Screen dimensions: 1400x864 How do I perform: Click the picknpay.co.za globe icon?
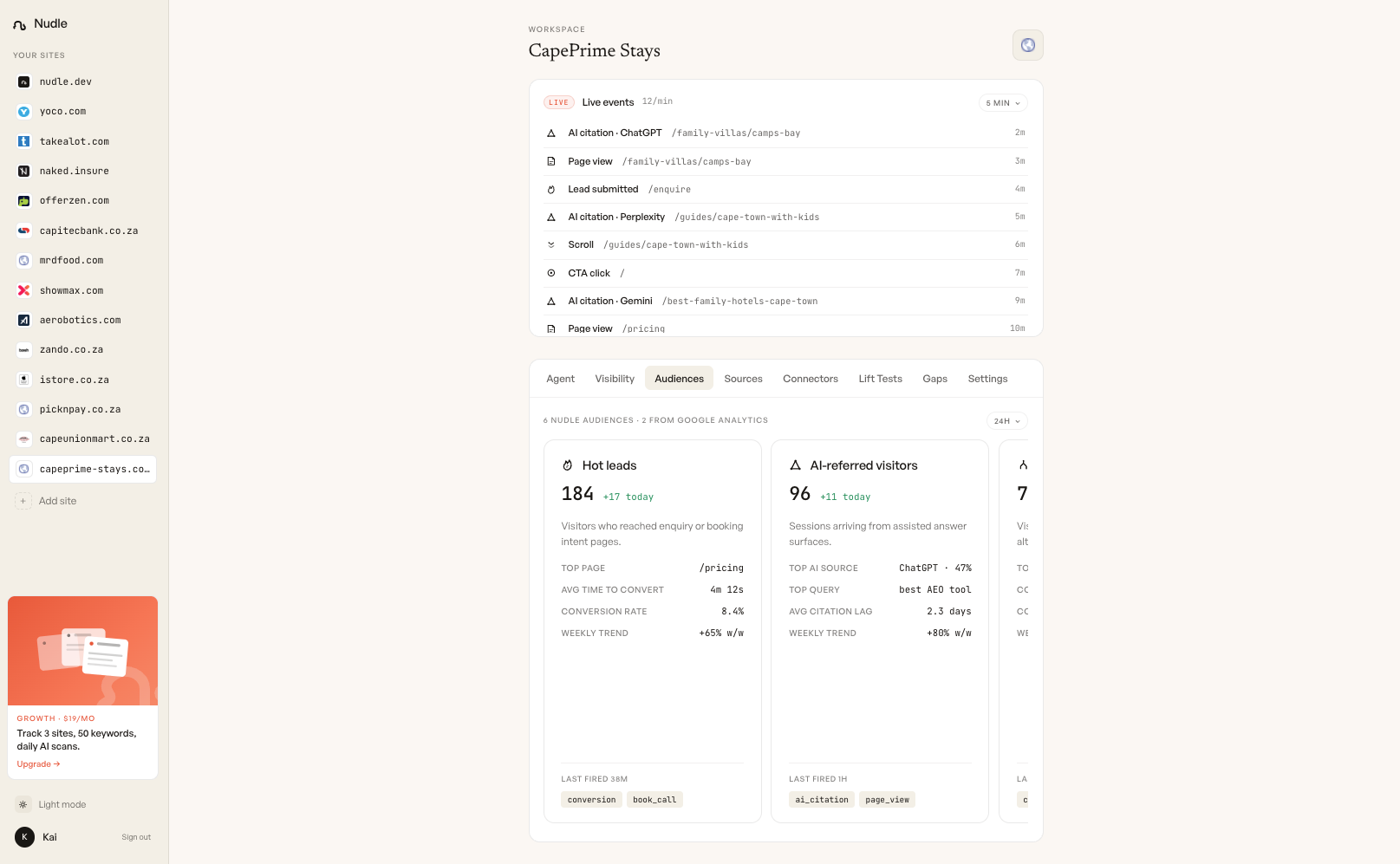click(x=24, y=410)
